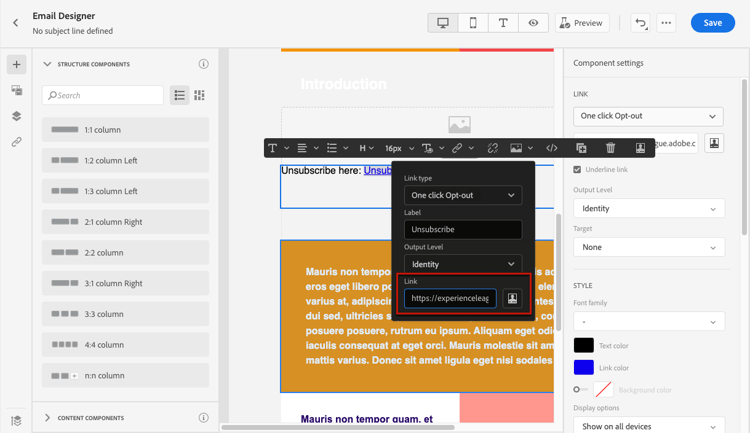Click the Preview button

coord(581,23)
